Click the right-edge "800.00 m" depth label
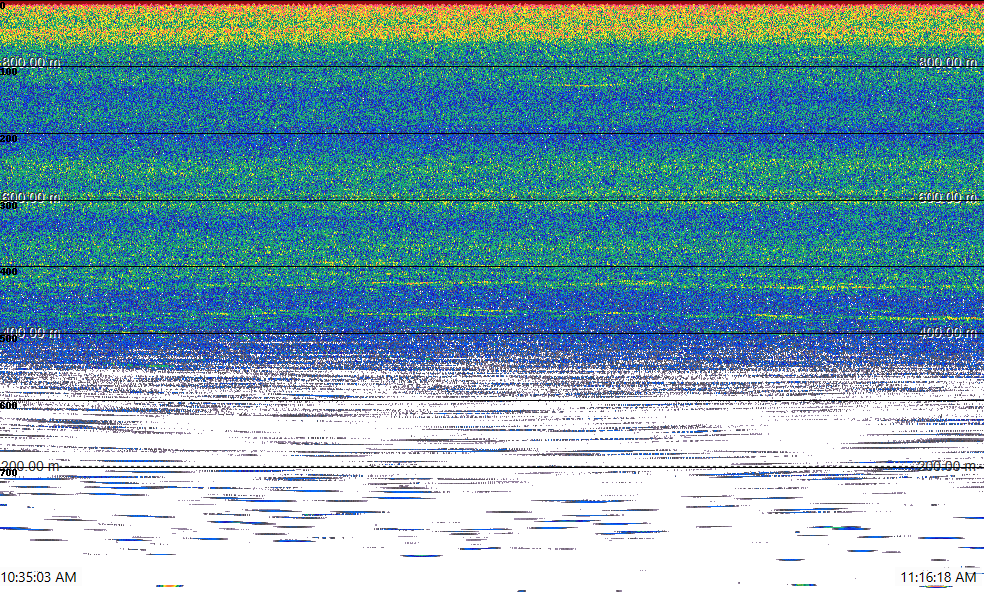Screen dimensions: 984x594 [948, 61]
